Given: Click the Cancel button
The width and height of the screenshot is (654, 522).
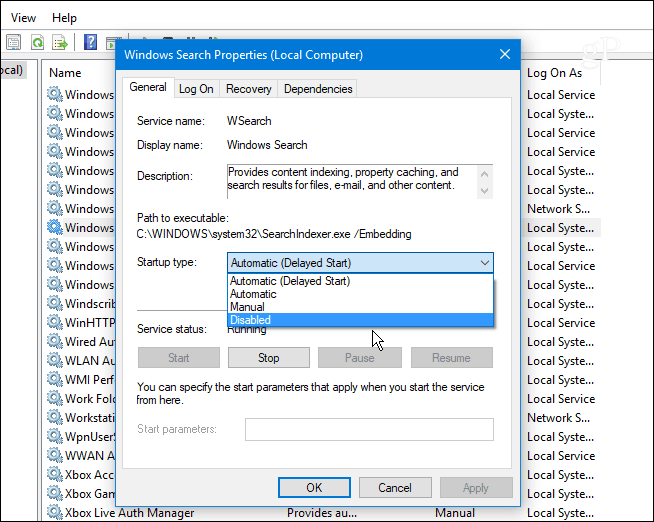Looking at the screenshot, I should pos(395,487).
